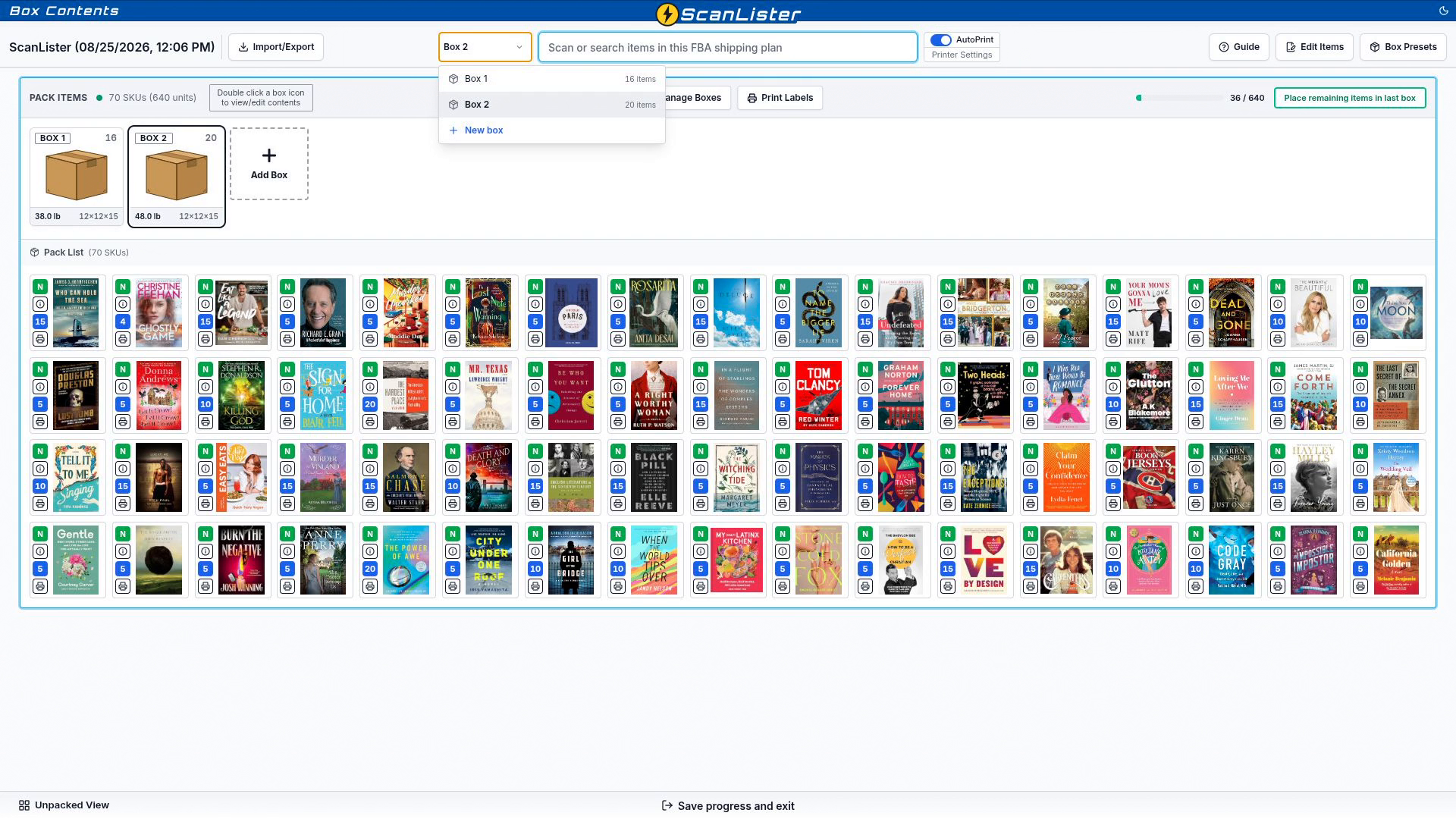Click quantity badge on The Power of Awe card
The width and height of the screenshot is (1456, 819).
370,569
